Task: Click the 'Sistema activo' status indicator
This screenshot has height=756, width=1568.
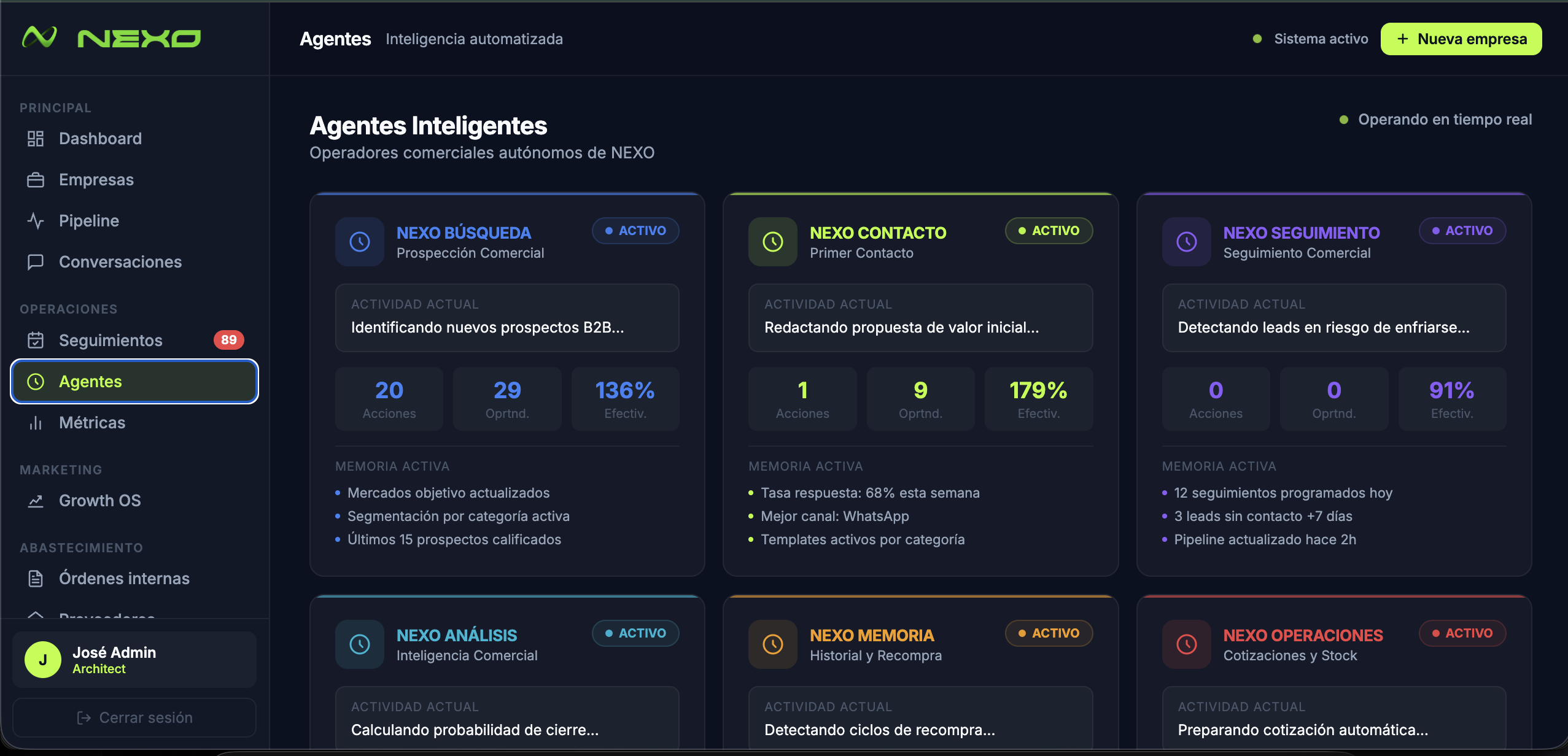Action: pos(1310,39)
